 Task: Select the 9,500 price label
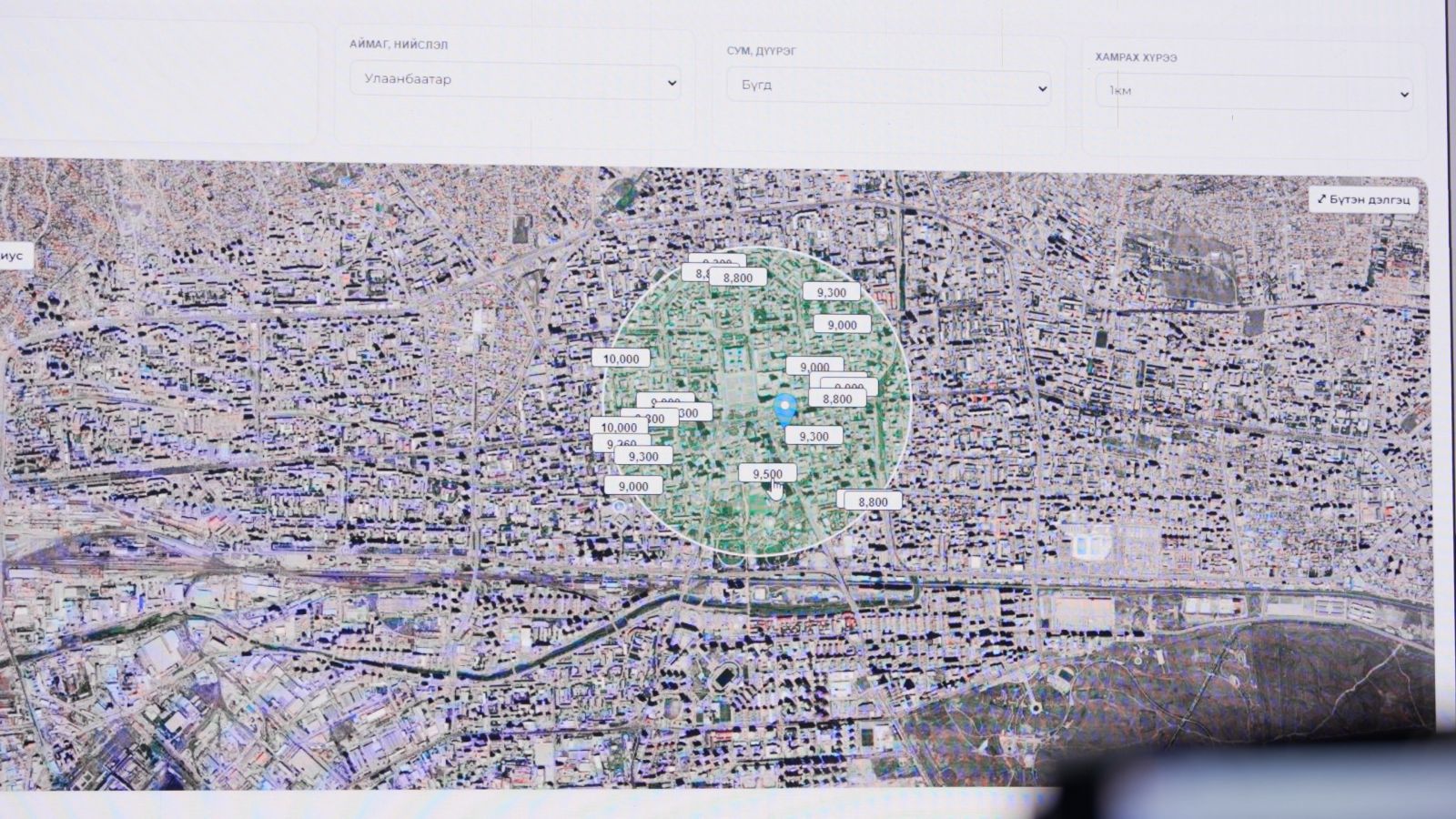[x=767, y=473]
